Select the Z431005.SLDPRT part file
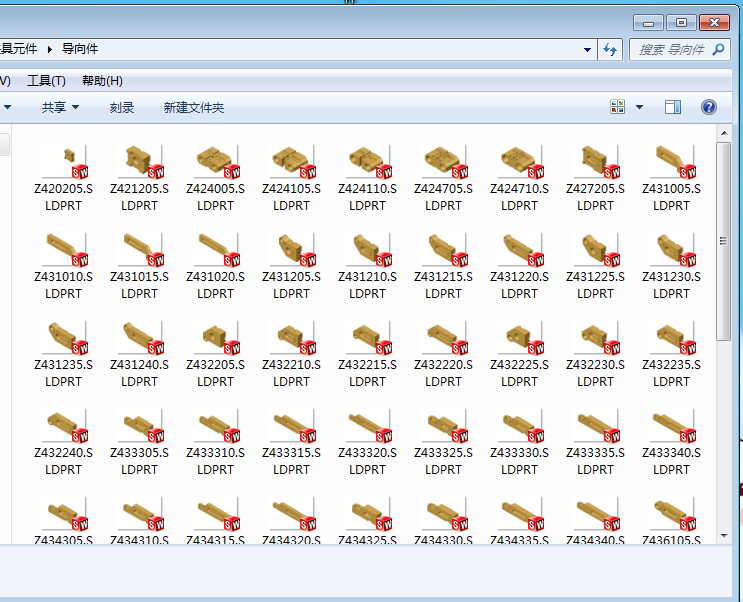 (671, 178)
